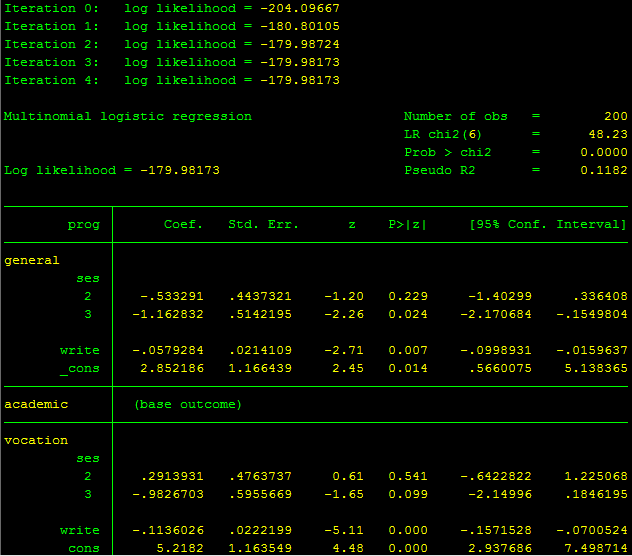Select upper bound -.0159637
Screen dimensions: 632x556
click(x=592, y=350)
